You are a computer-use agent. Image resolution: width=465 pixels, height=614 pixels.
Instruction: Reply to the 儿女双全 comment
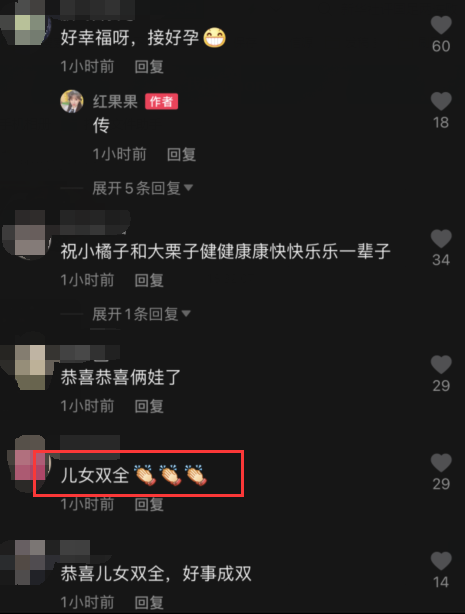click(149, 504)
